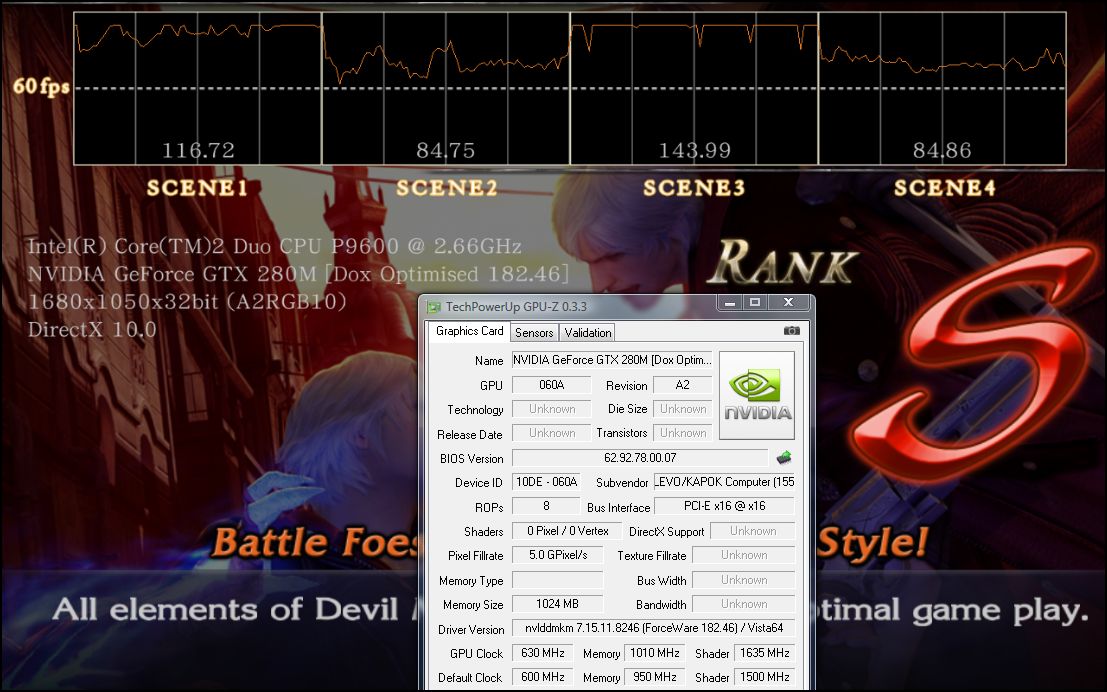1107x692 pixels.
Task: Click the NVIDIA logo in GPU-Z
Action: click(757, 395)
